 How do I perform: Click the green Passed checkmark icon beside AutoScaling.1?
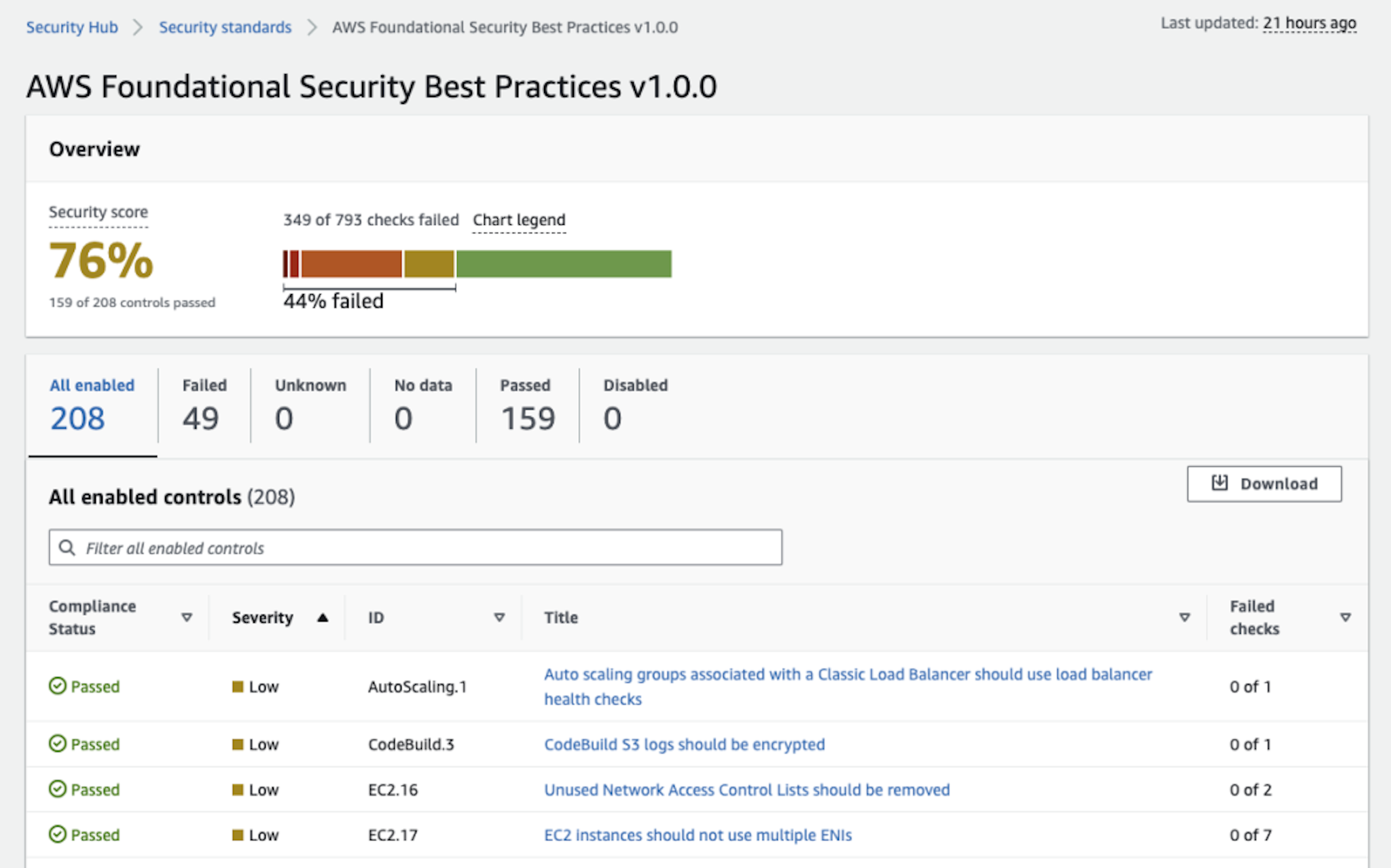coord(58,686)
